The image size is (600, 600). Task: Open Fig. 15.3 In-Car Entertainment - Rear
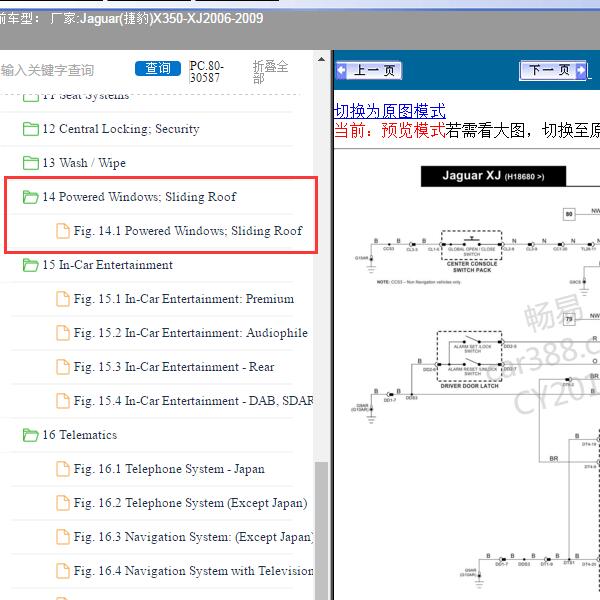(174, 367)
